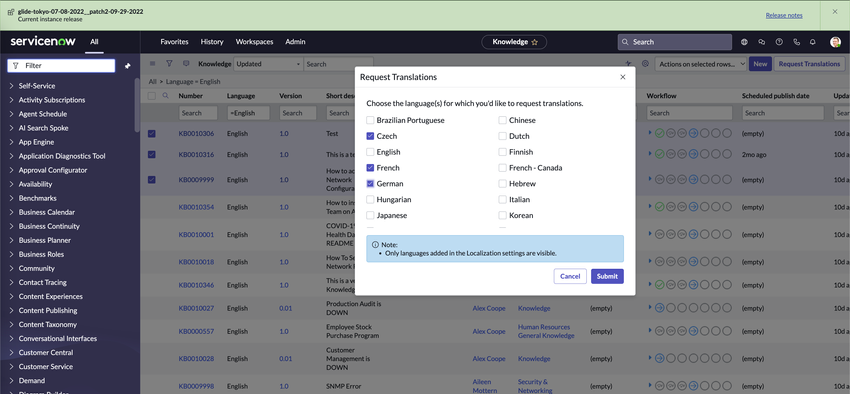Click the blue arrow workflow stage for KB0010028
This screenshot has height=394, width=850.
click(660, 358)
